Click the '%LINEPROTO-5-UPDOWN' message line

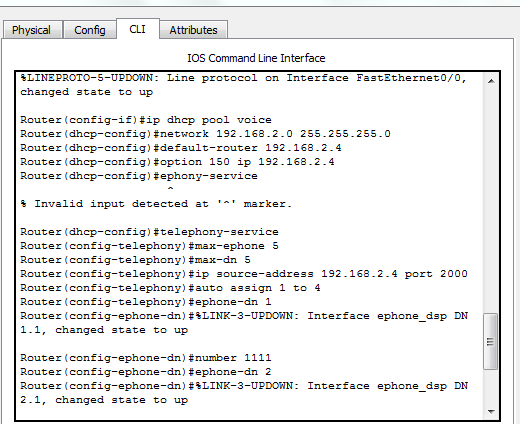pyautogui.click(x=243, y=78)
